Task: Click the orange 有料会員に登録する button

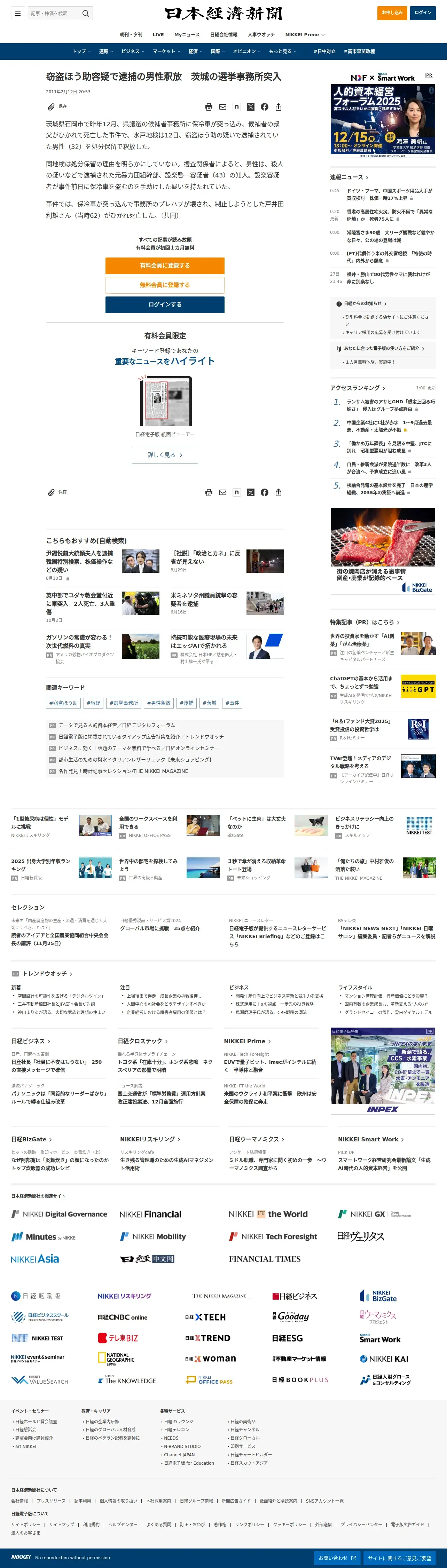Action: [165, 266]
